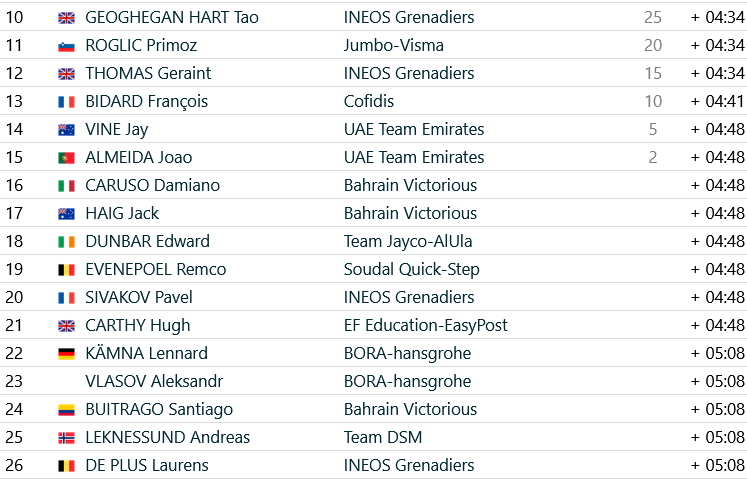
Task: Click the Slovenian flag next to Roglic
Action: [66, 46]
